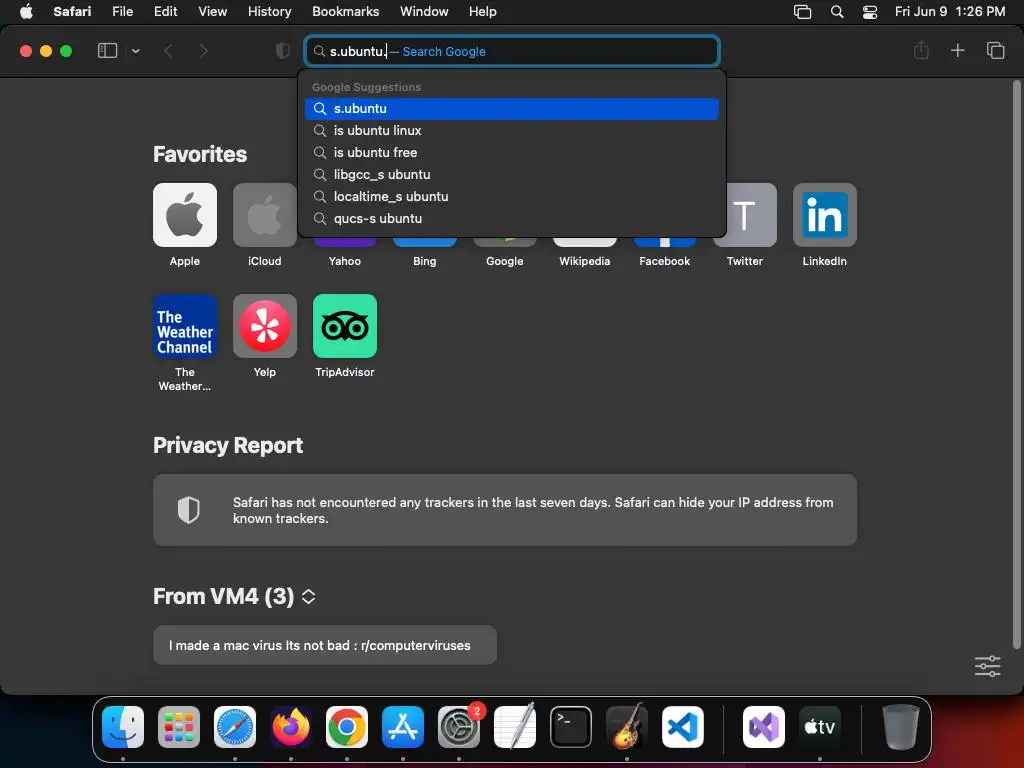Select the 's.ubuntu' suggestion
Screen dimensions: 1024x768
coord(512,108)
